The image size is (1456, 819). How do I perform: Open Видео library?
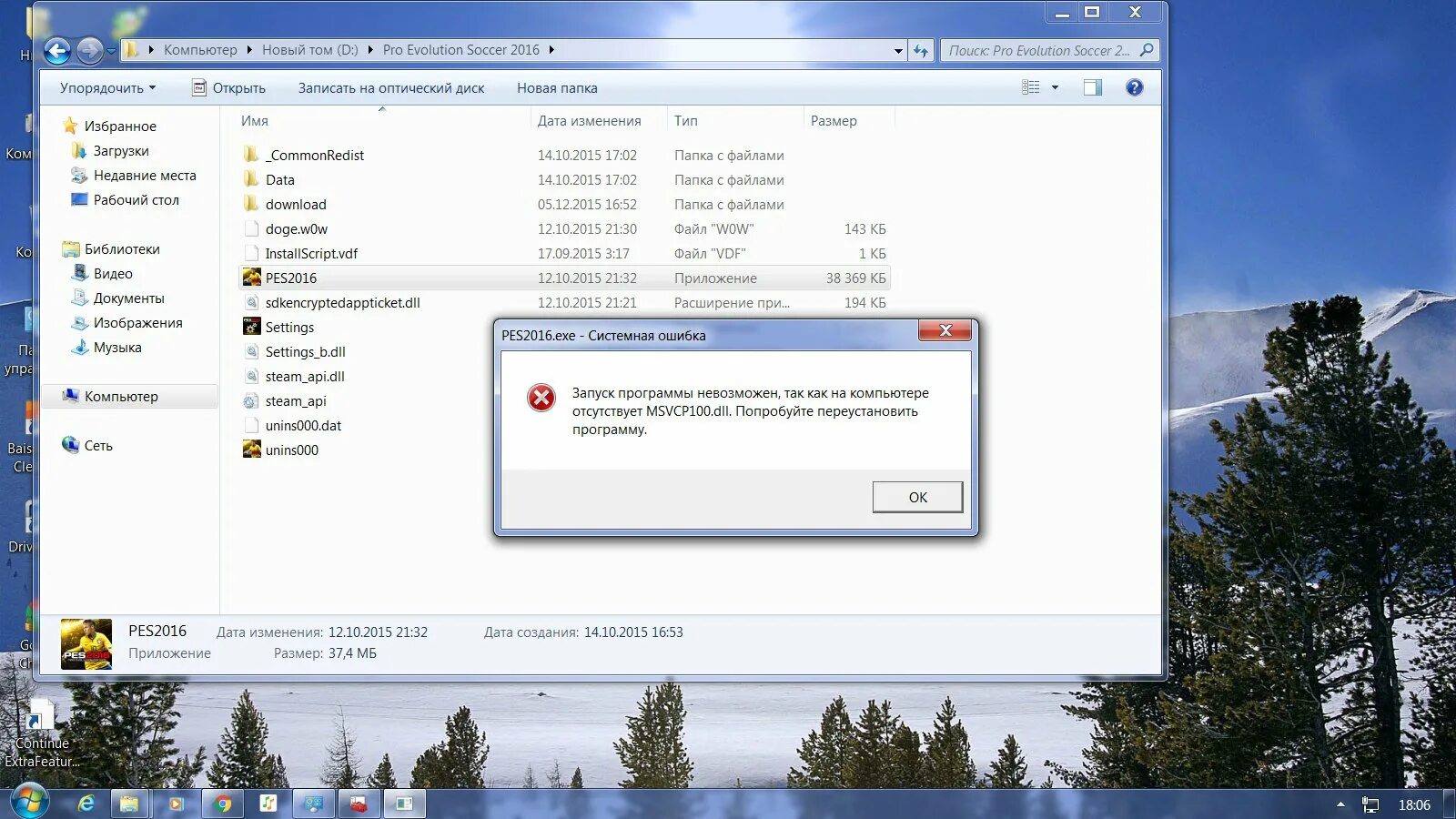(x=113, y=274)
